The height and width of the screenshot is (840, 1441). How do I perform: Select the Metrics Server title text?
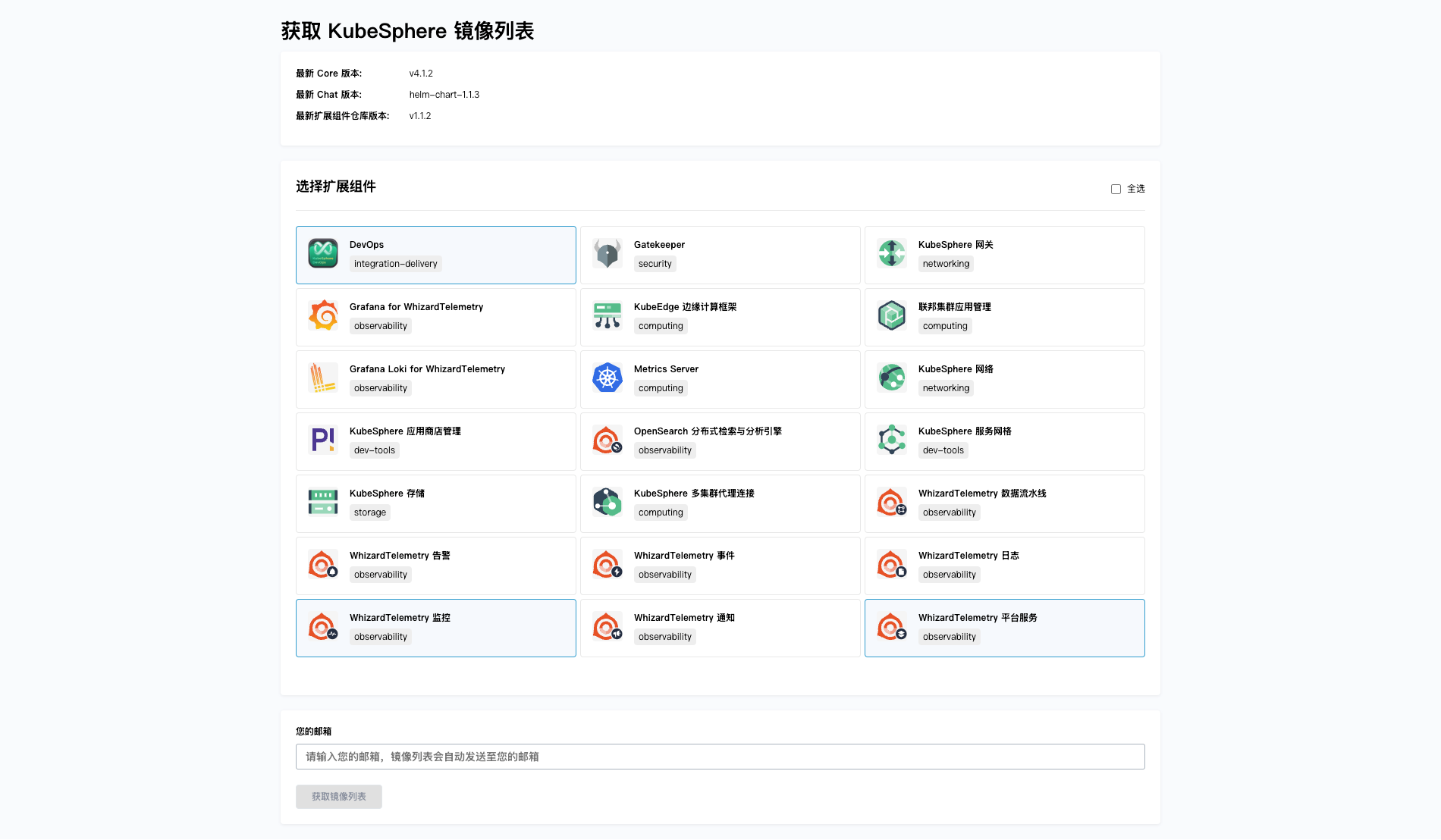point(666,369)
